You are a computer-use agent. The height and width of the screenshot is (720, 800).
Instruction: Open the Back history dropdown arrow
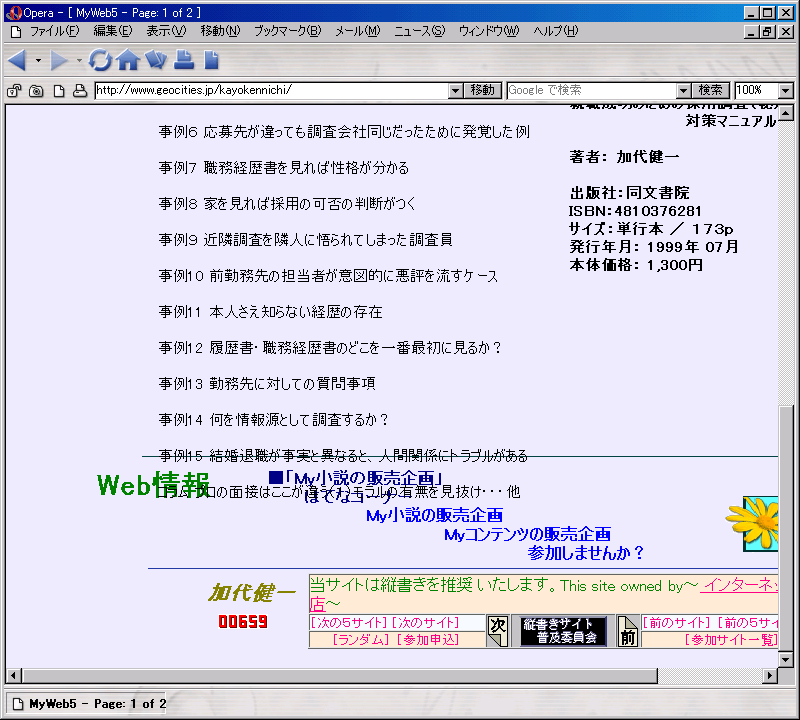pos(38,60)
